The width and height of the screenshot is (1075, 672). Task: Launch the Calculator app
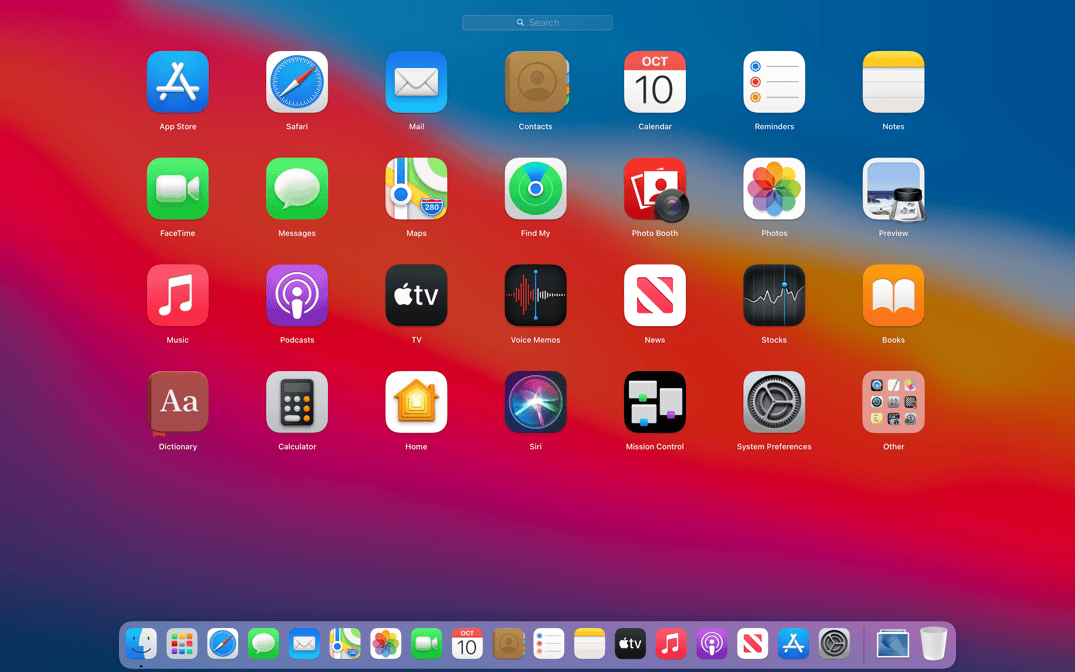[x=297, y=403]
